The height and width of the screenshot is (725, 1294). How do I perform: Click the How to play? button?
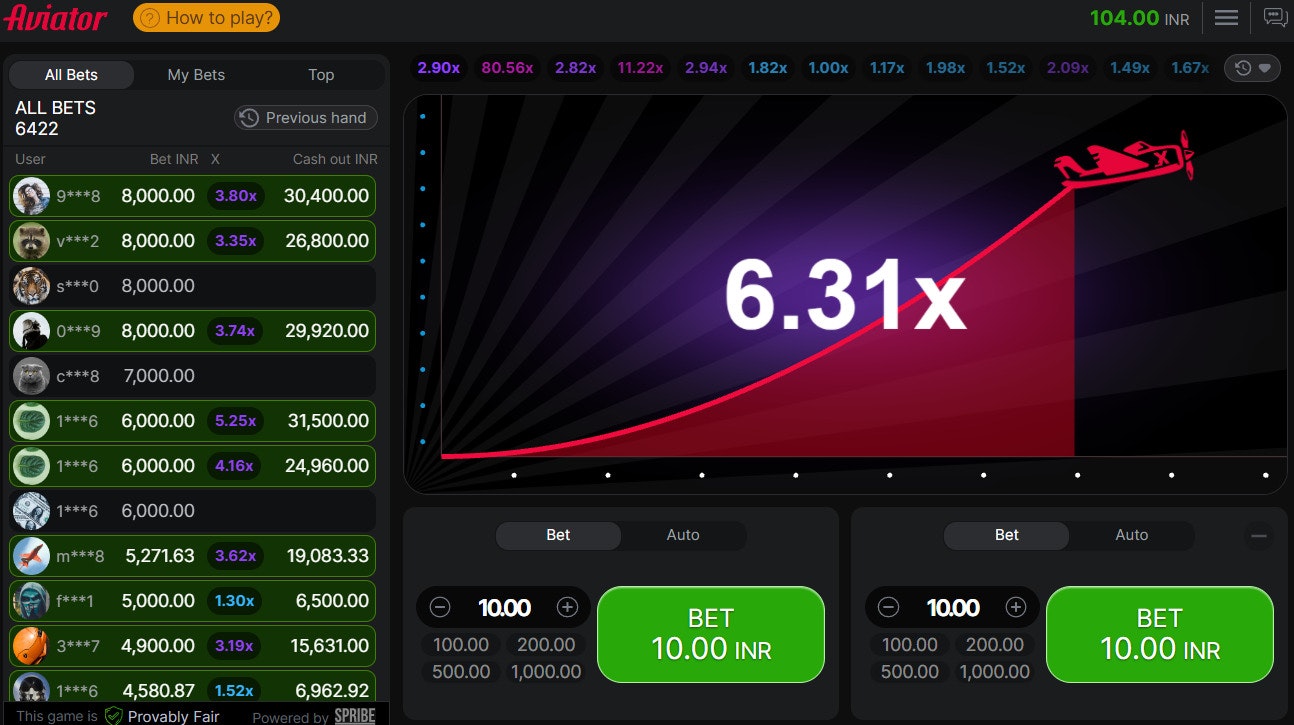pos(206,18)
